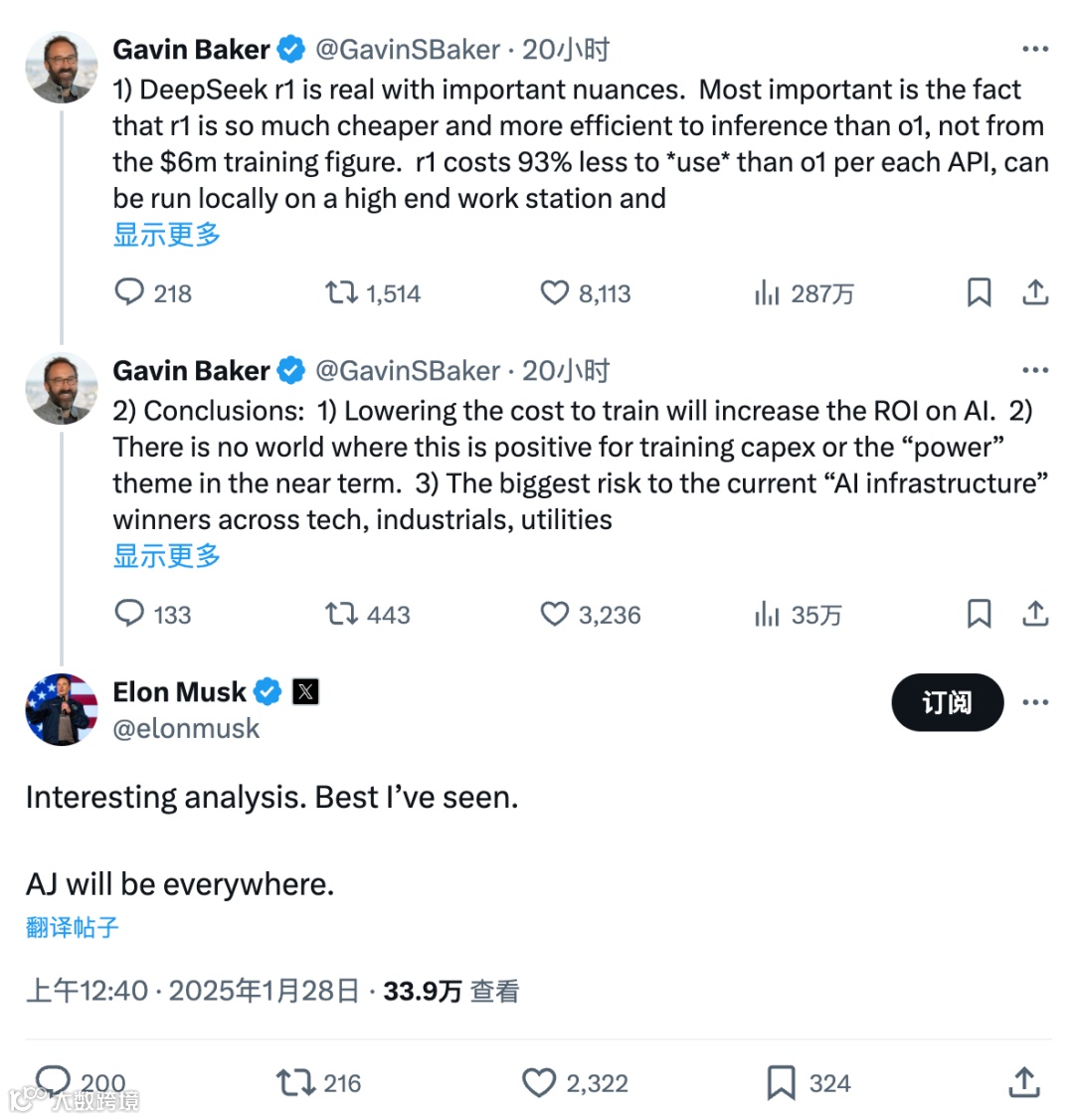Viewport: 1074px width, 1120px height.
Task: Open more options on Elon Musk's post
Action: click(x=1035, y=702)
